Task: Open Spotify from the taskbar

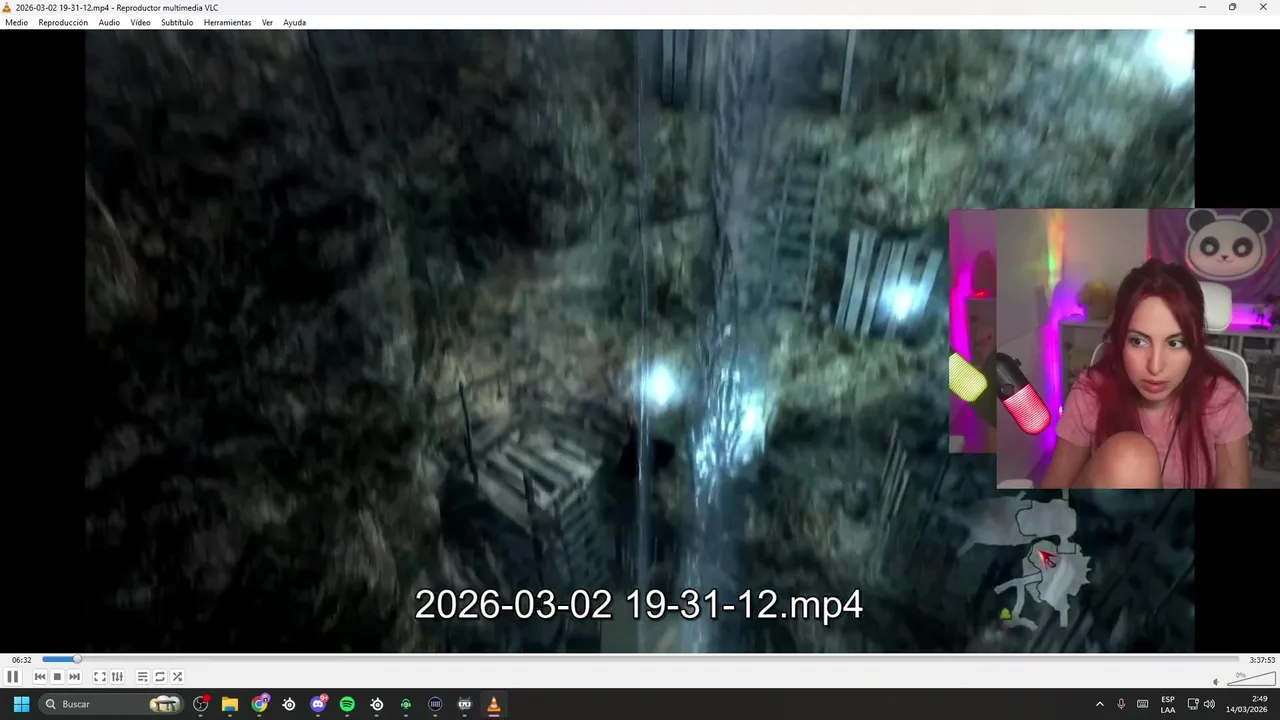Action: pyautogui.click(x=347, y=704)
